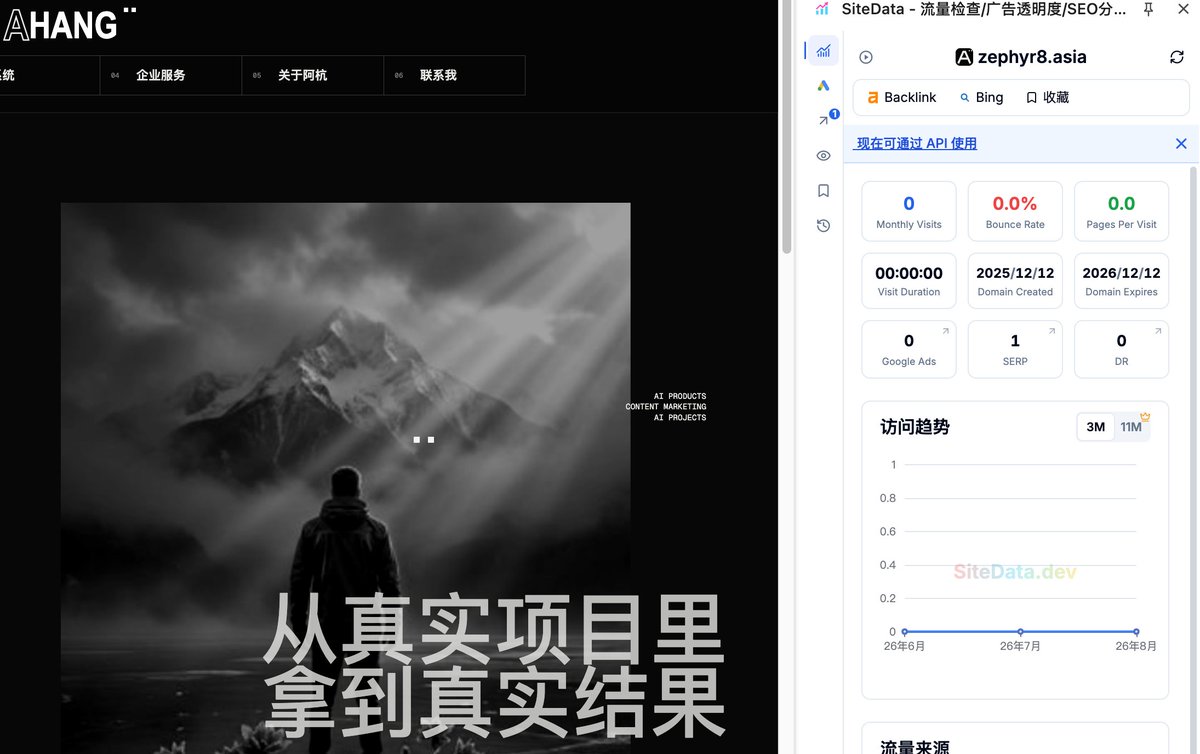Open the Google Ads stat card
This screenshot has width=1200, height=754.
pyautogui.click(x=909, y=350)
